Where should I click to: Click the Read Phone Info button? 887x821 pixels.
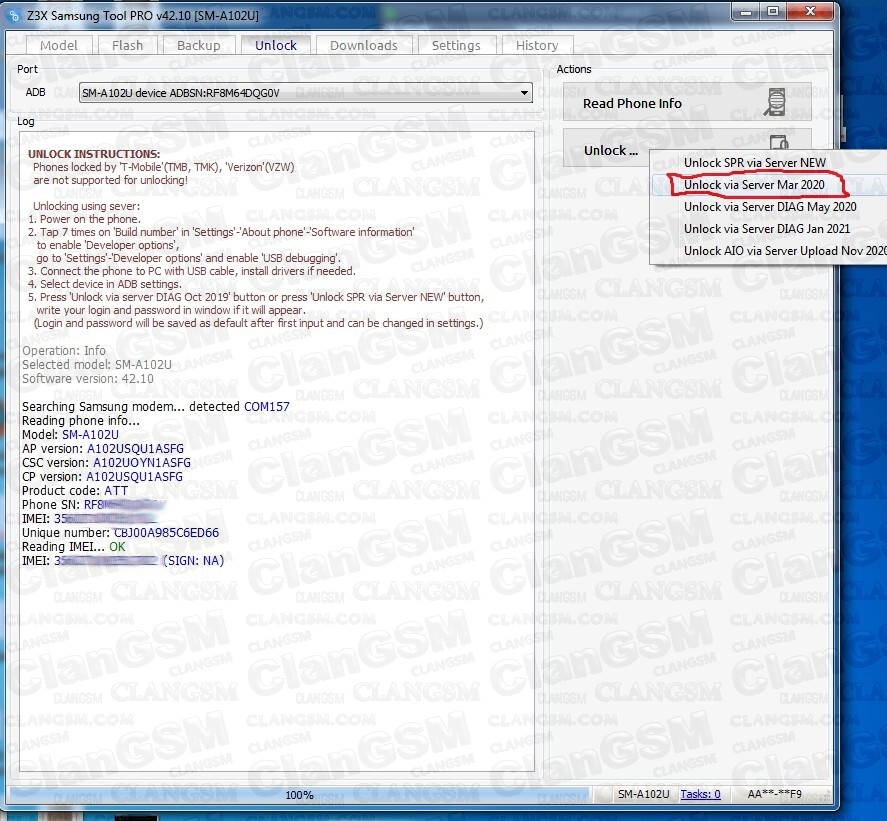pos(687,102)
